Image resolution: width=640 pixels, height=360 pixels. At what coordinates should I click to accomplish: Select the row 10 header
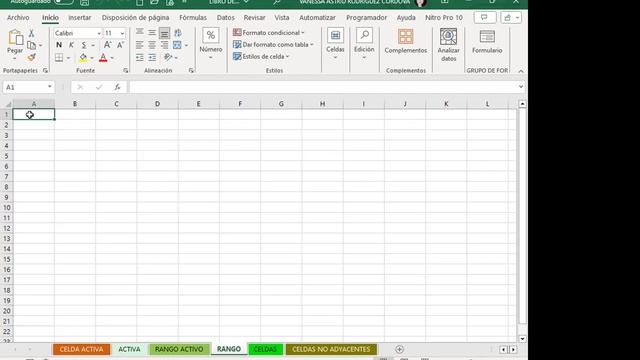pyautogui.click(x=7, y=208)
